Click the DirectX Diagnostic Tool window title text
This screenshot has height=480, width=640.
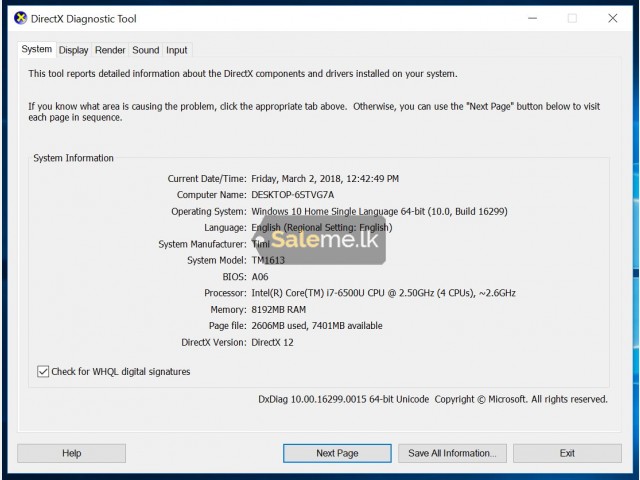point(84,19)
